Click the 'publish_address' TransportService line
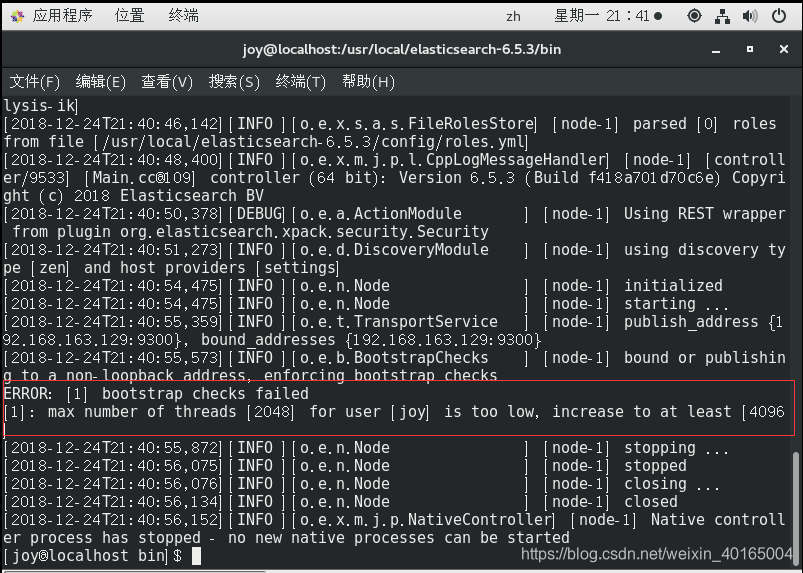The height and width of the screenshot is (573, 803). 394,322
